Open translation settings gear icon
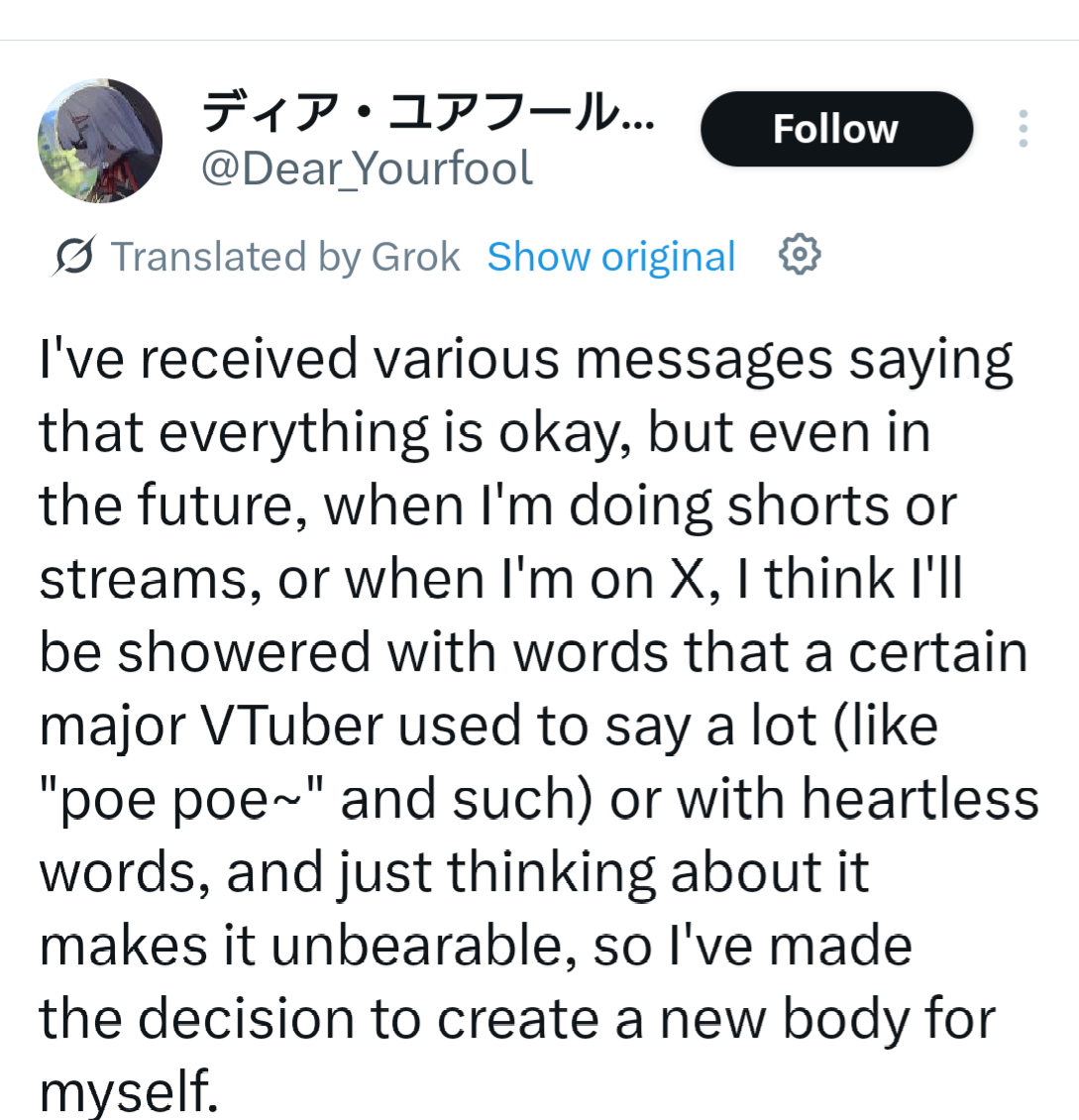This screenshot has height=1120, width=1079. click(x=800, y=256)
